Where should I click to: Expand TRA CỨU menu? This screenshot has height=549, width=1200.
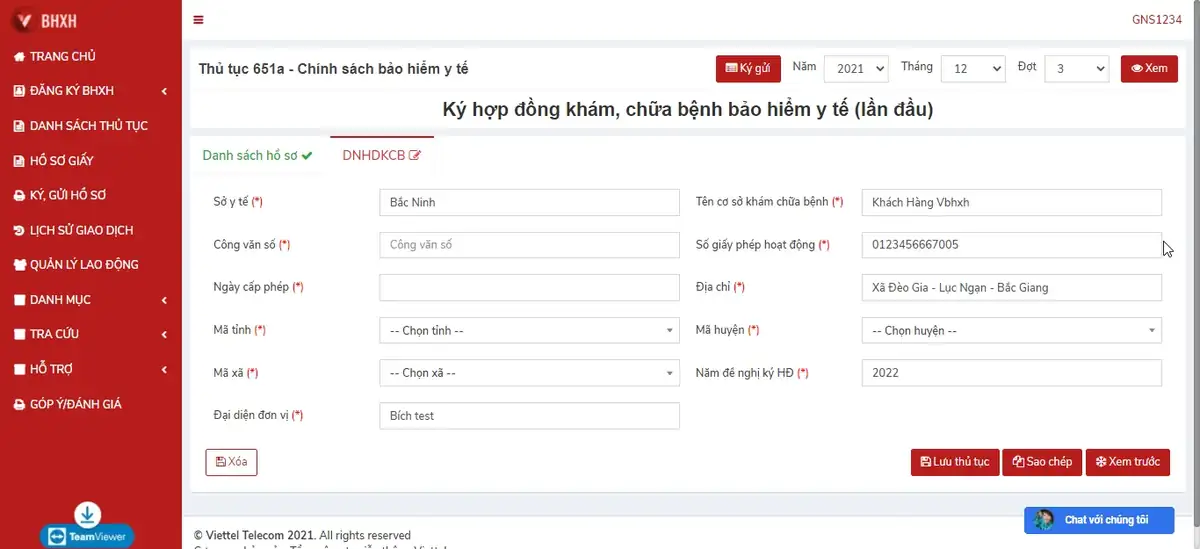pos(91,334)
